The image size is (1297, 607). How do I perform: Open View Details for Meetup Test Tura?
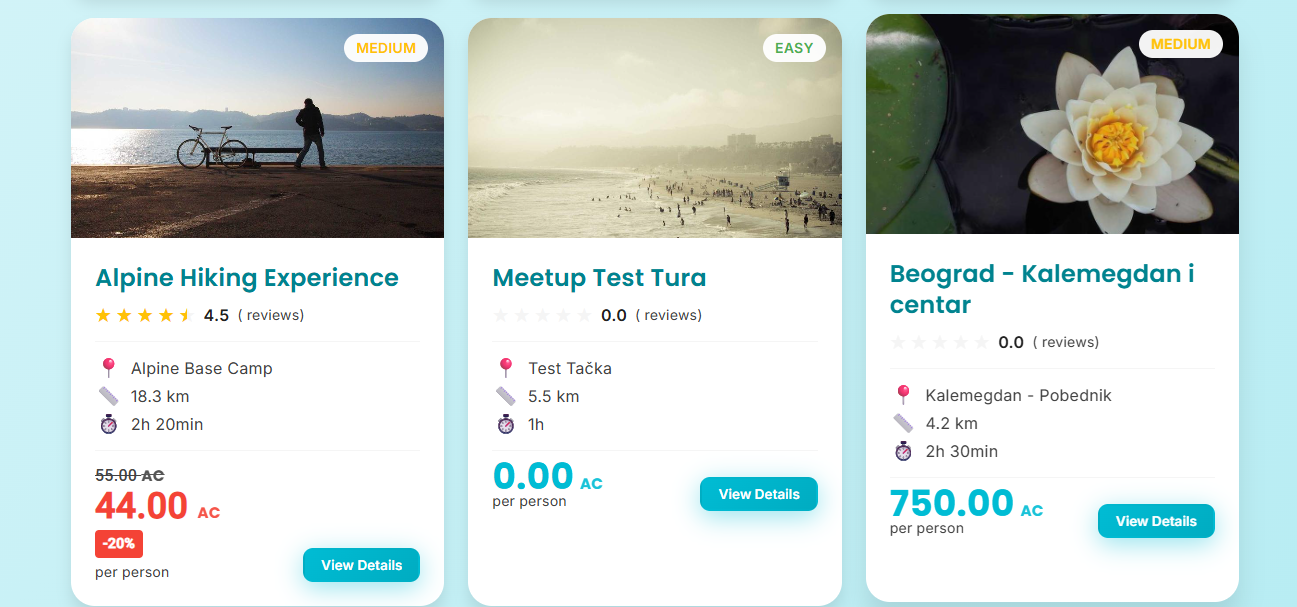click(x=758, y=494)
